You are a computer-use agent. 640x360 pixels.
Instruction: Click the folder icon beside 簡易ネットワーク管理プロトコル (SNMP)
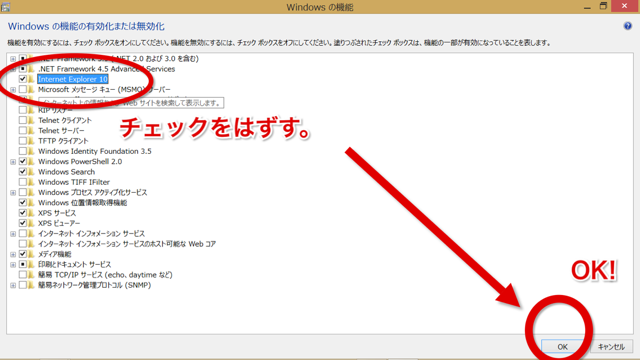[31, 285]
